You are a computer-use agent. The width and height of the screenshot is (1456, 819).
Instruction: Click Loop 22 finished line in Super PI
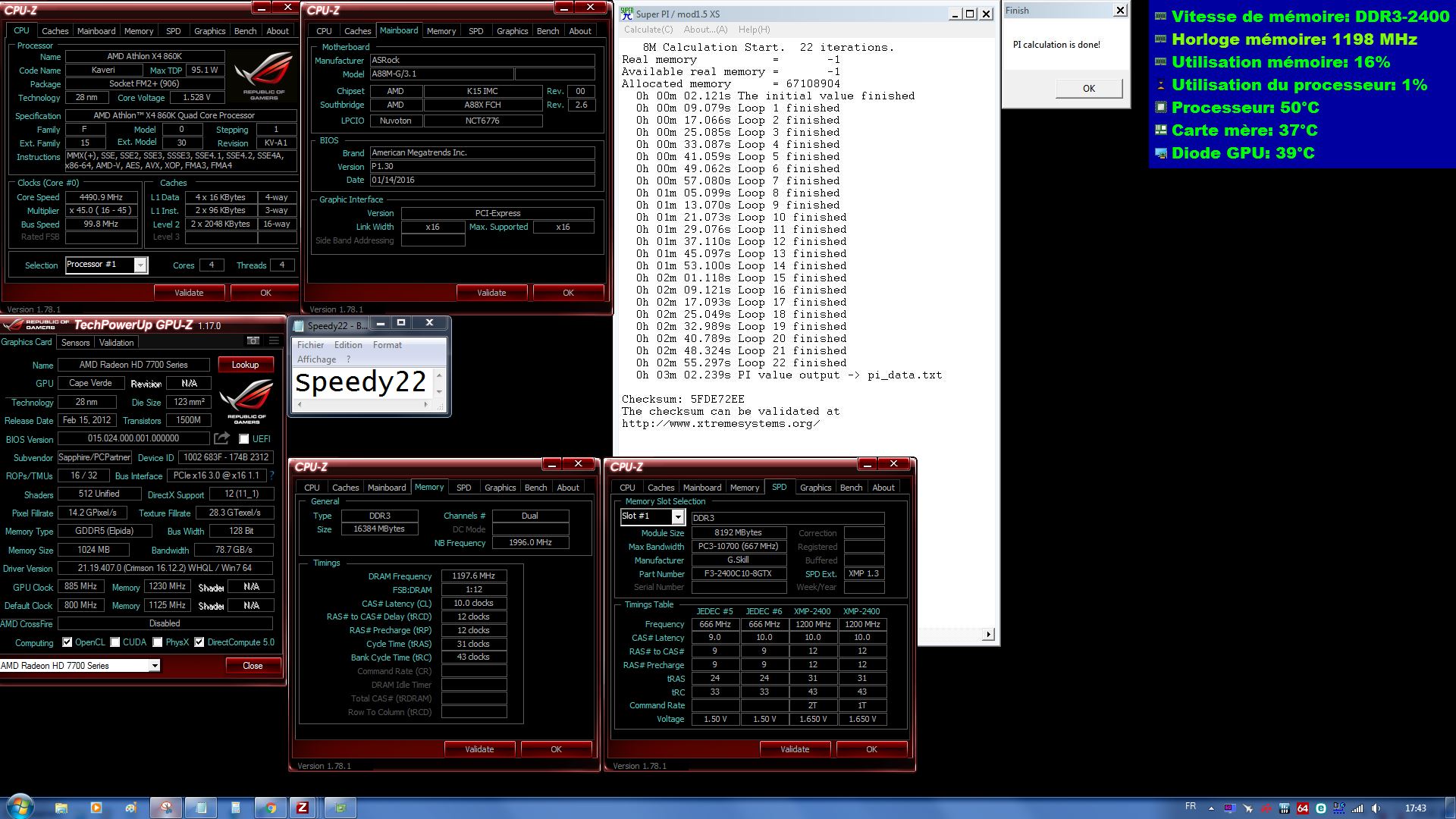tap(742, 362)
